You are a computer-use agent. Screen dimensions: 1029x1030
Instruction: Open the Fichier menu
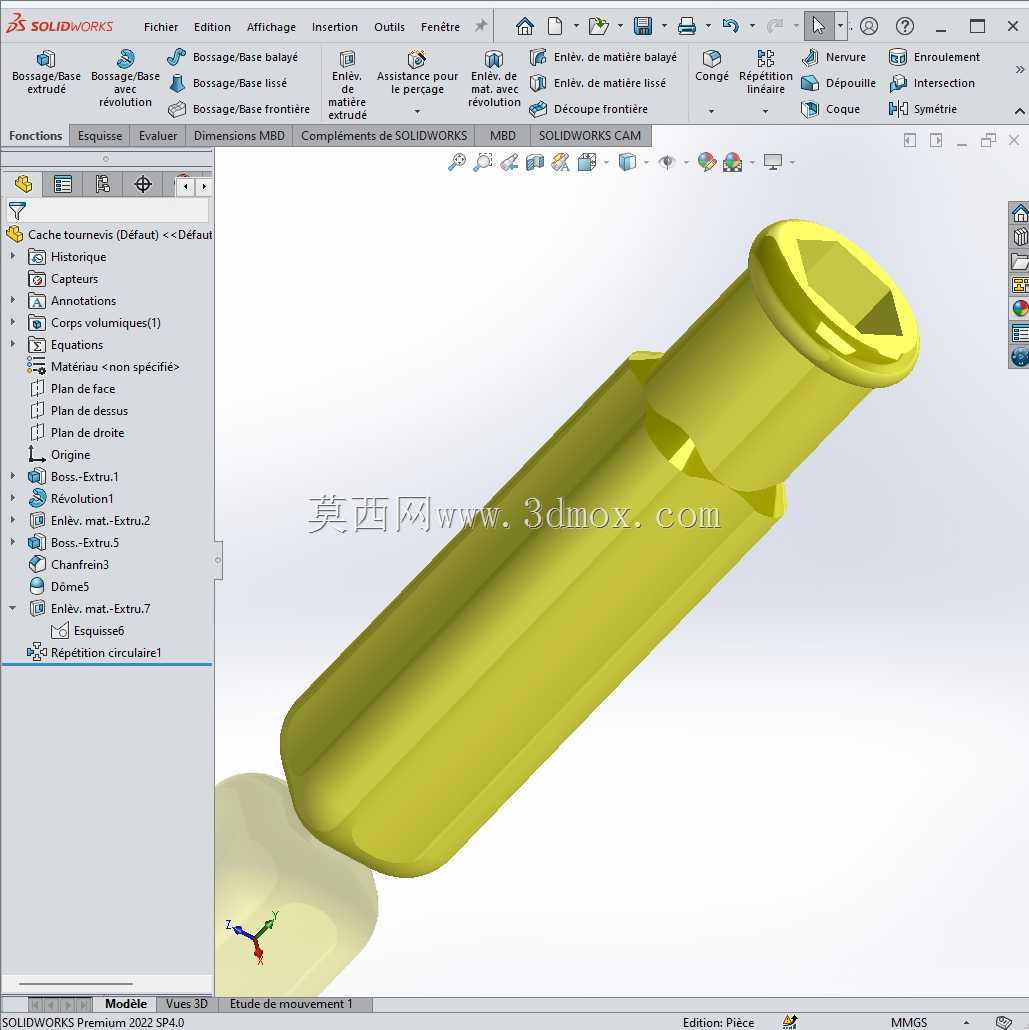point(161,27)
